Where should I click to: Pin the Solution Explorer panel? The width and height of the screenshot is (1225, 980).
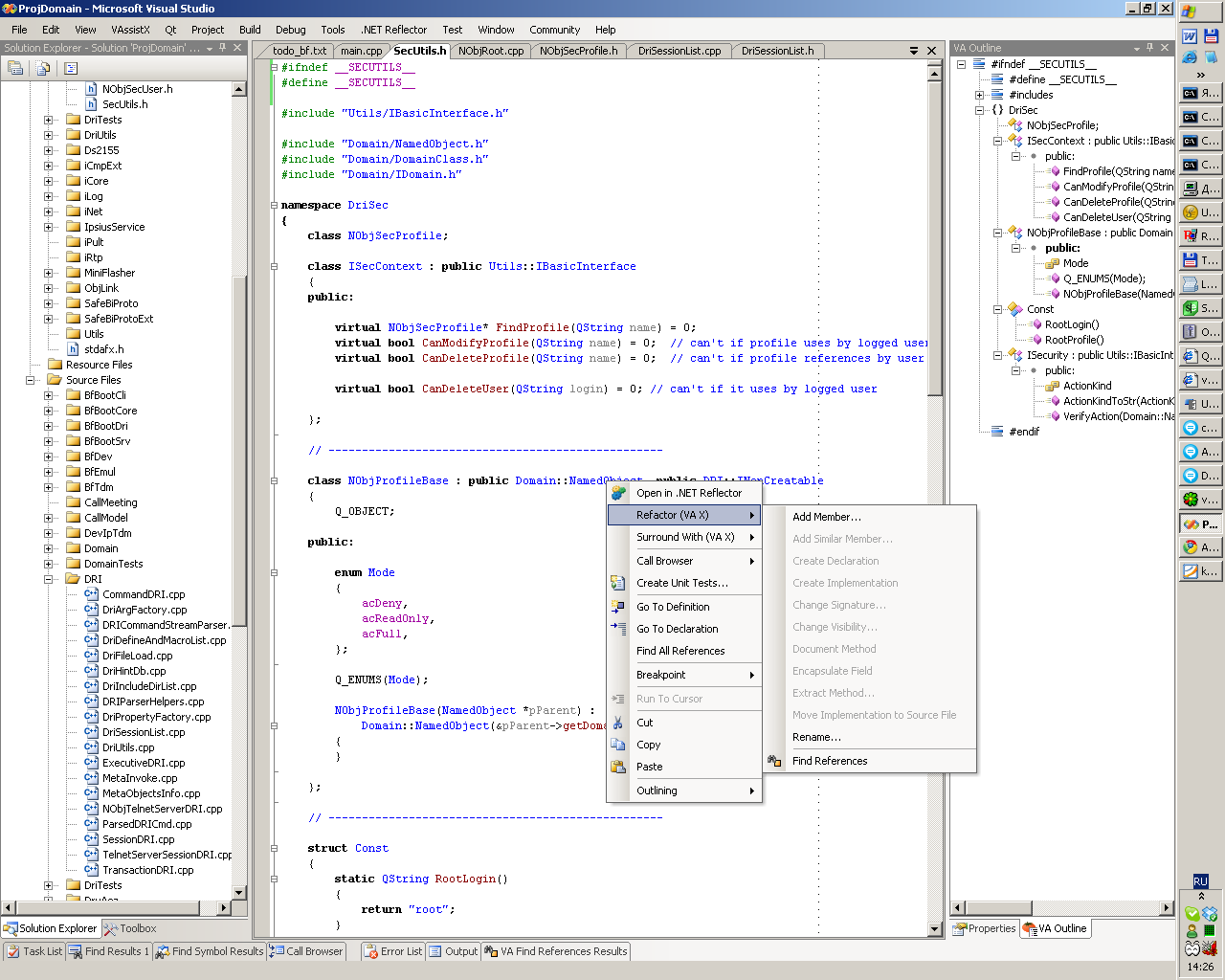tap(223, 48)
